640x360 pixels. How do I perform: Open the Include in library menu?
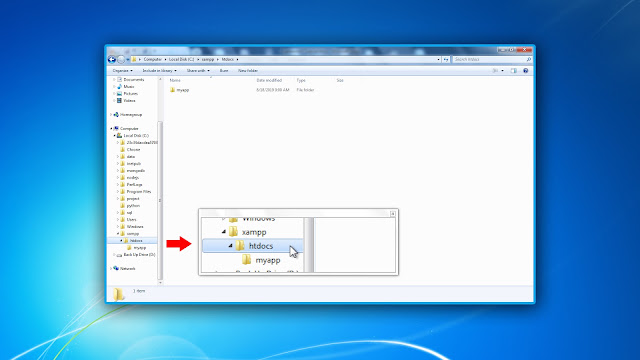(x=159, y=71)
